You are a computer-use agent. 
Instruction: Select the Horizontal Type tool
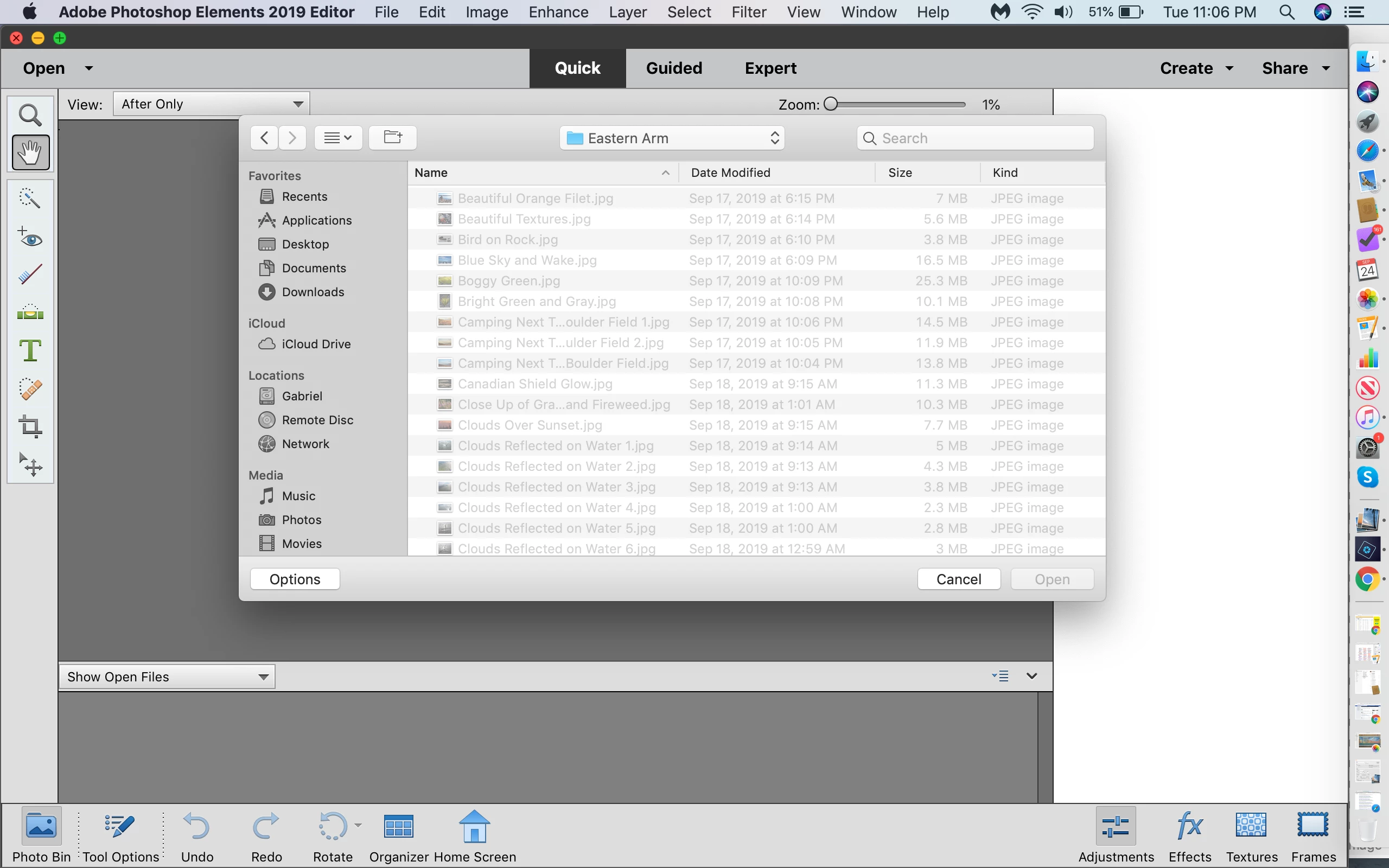pos(30,350)
